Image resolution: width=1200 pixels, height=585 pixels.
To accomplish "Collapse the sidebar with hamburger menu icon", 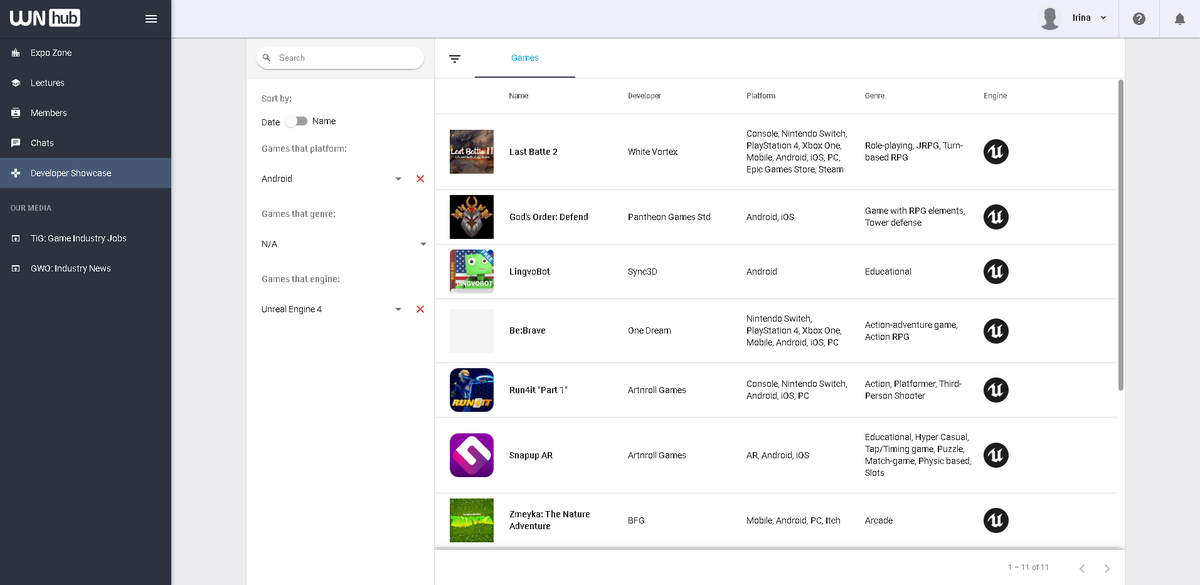I will pos(151,18).
